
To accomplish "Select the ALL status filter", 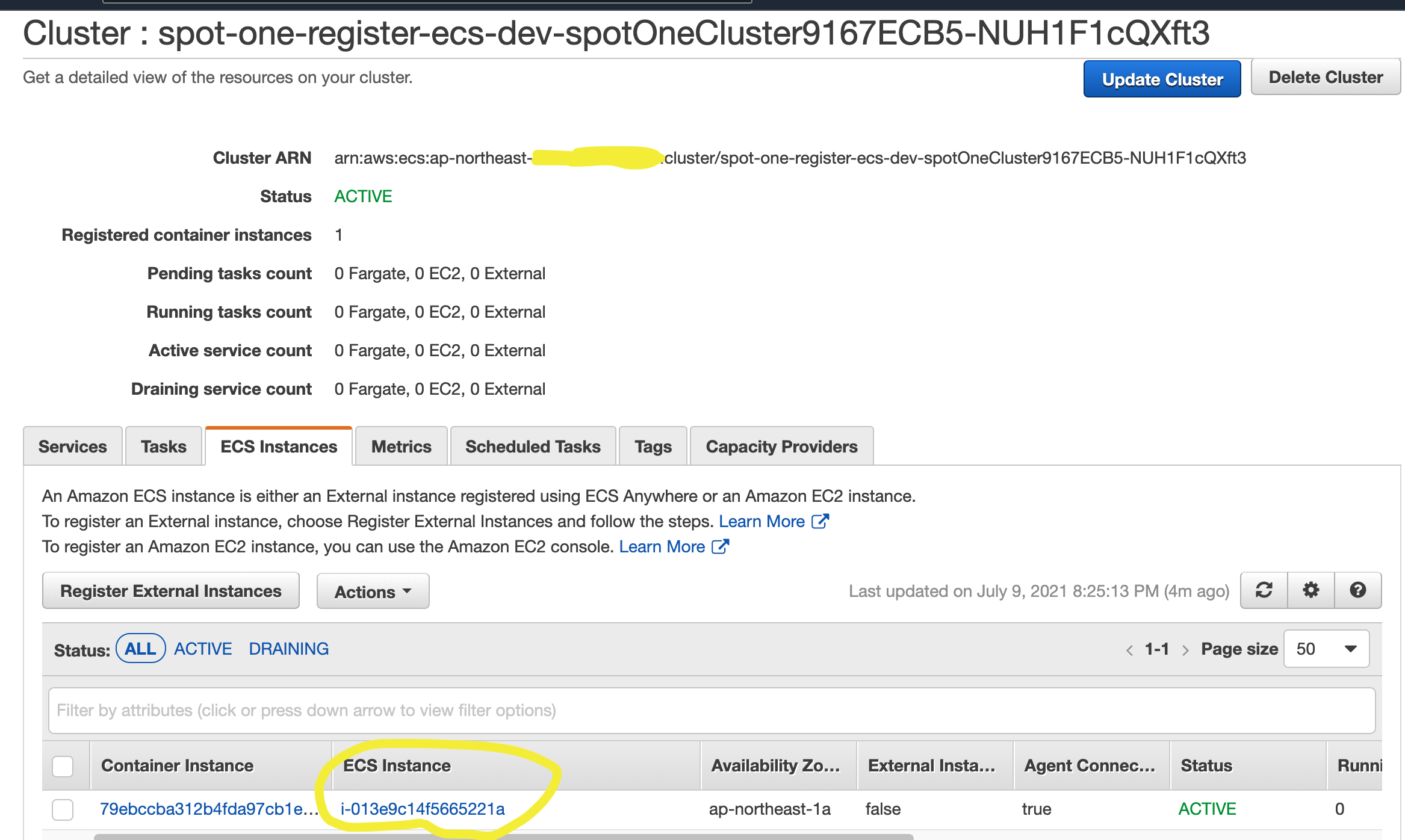I will (x=140, y=649).
